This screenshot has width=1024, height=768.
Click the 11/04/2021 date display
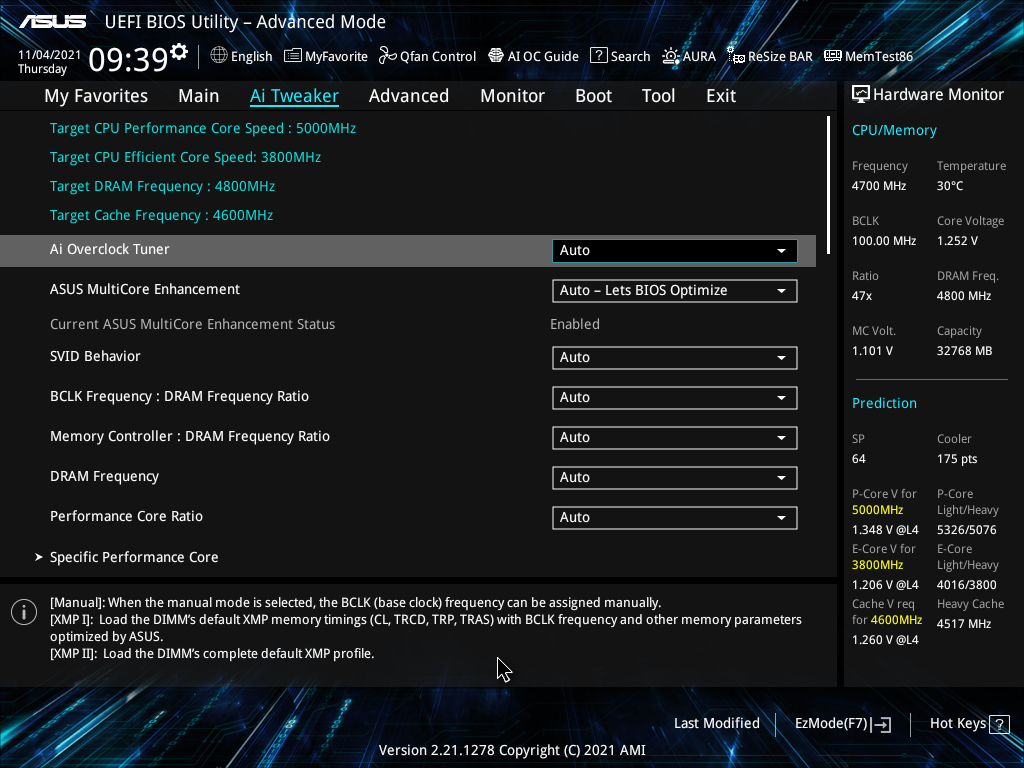49,55
